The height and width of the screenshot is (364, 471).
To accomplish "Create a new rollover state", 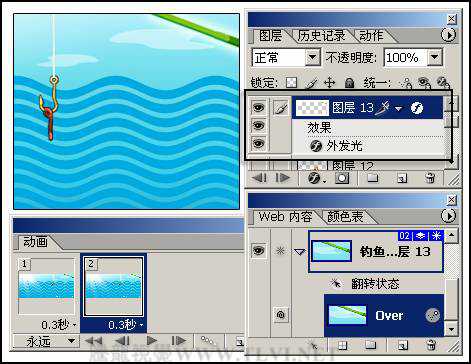I will click(x=402, y=346).
